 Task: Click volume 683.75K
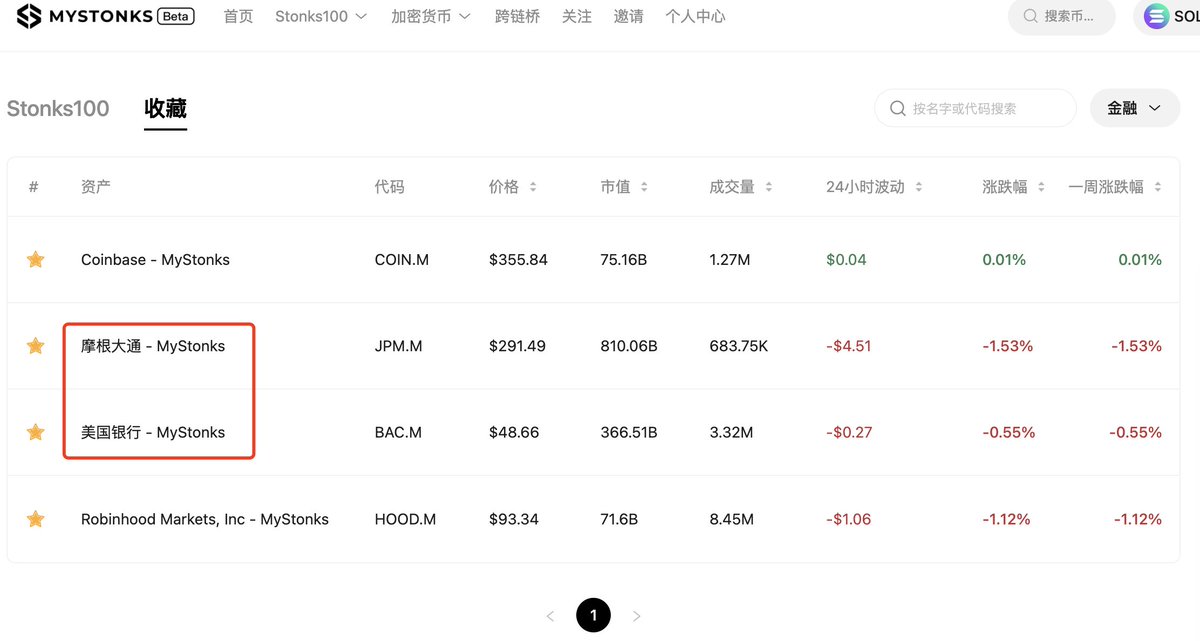click(x=739, y=346)
